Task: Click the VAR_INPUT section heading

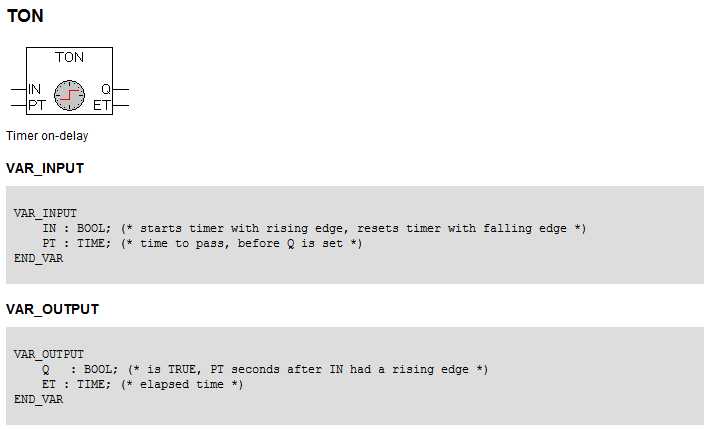Action: click(x=45, y=168)
